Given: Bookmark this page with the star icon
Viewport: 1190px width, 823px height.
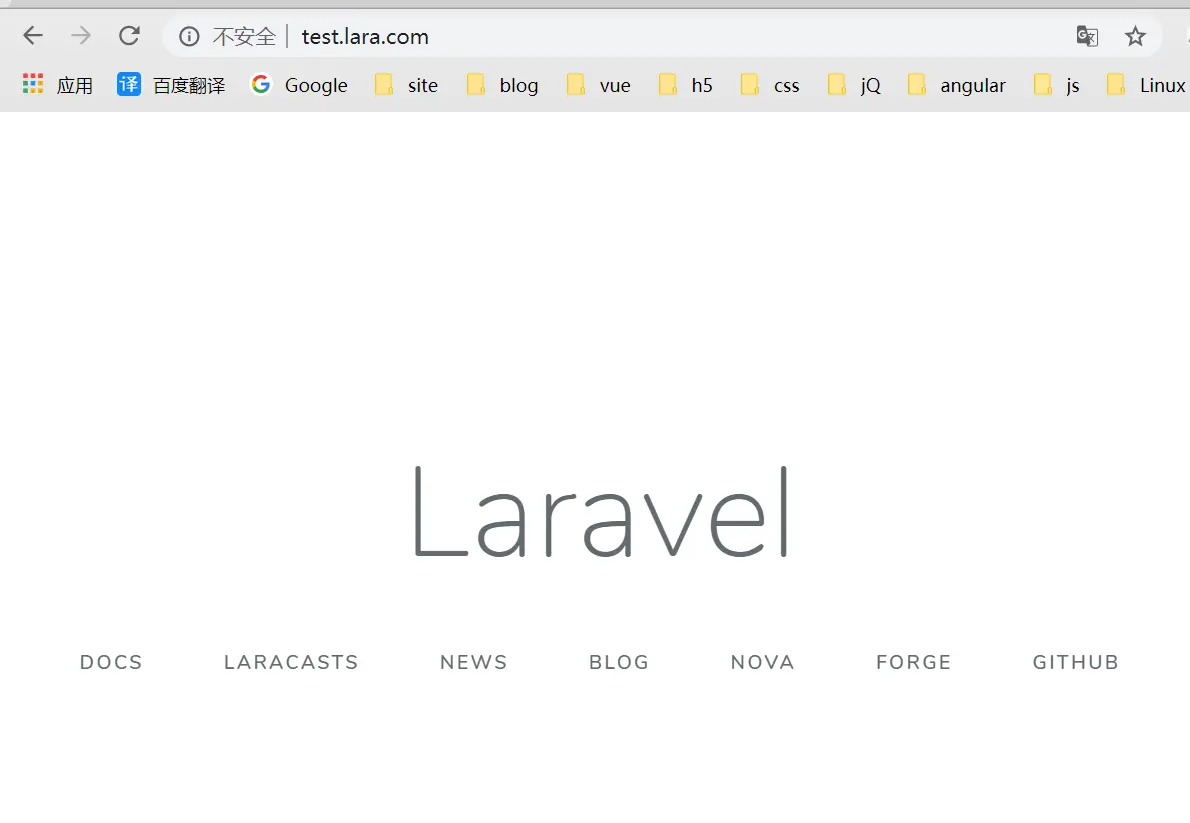Looking at the screenshot, I should pyautogui.click(x=1135, y=36).
